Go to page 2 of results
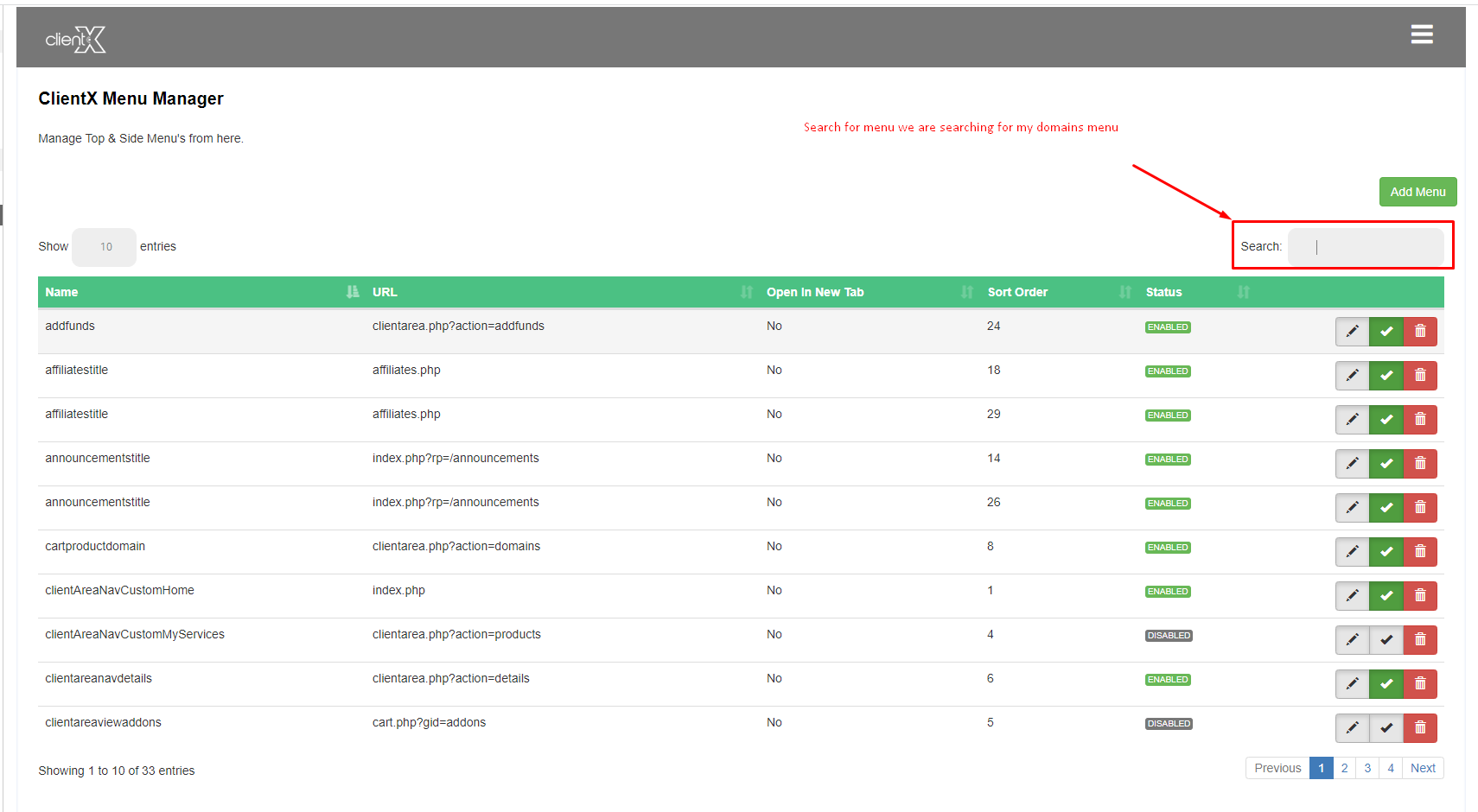This screenshot has width=1478, height=812. [1344, 768]
